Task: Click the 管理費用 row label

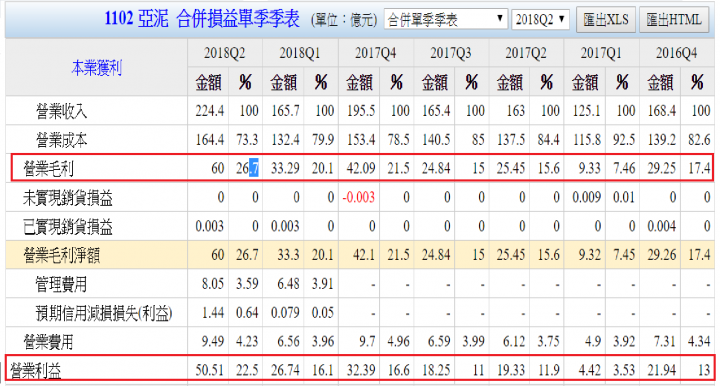Action: (x=61, y=284)
